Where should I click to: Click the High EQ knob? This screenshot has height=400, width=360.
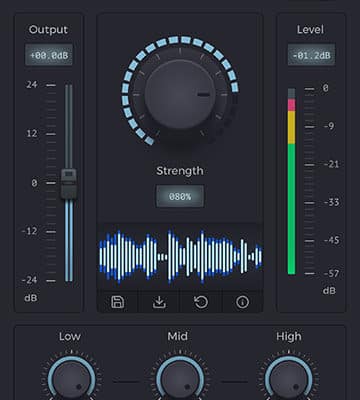[289, 380]
